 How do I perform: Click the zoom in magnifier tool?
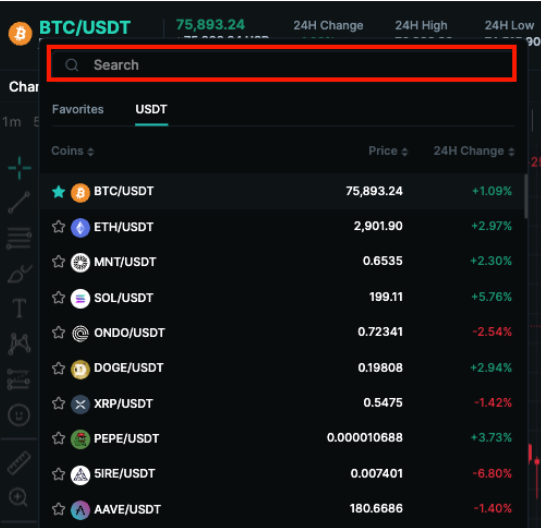(x=18, y=497)
